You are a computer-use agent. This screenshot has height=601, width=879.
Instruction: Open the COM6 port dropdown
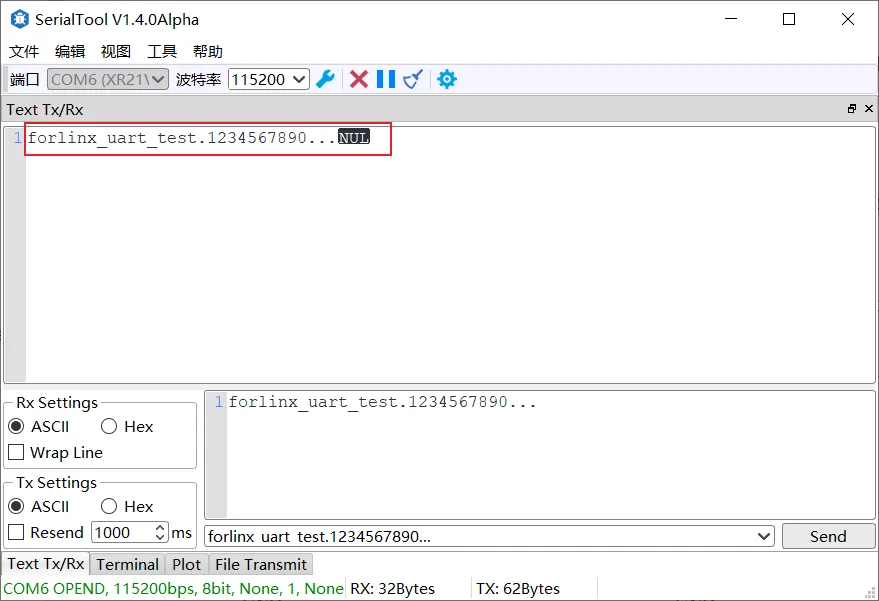tap(108, 79)
